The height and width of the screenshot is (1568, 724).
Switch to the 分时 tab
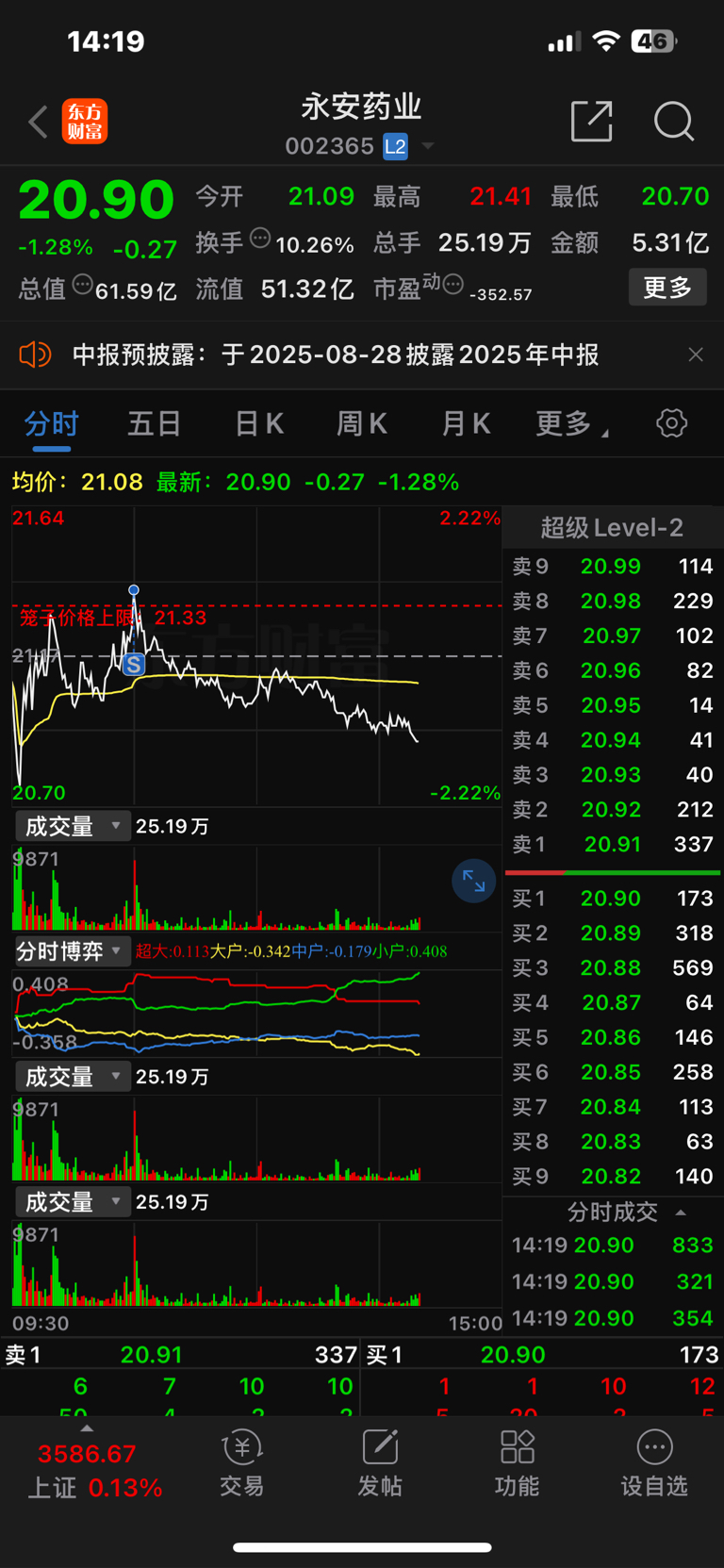click(x=51, y=423)
